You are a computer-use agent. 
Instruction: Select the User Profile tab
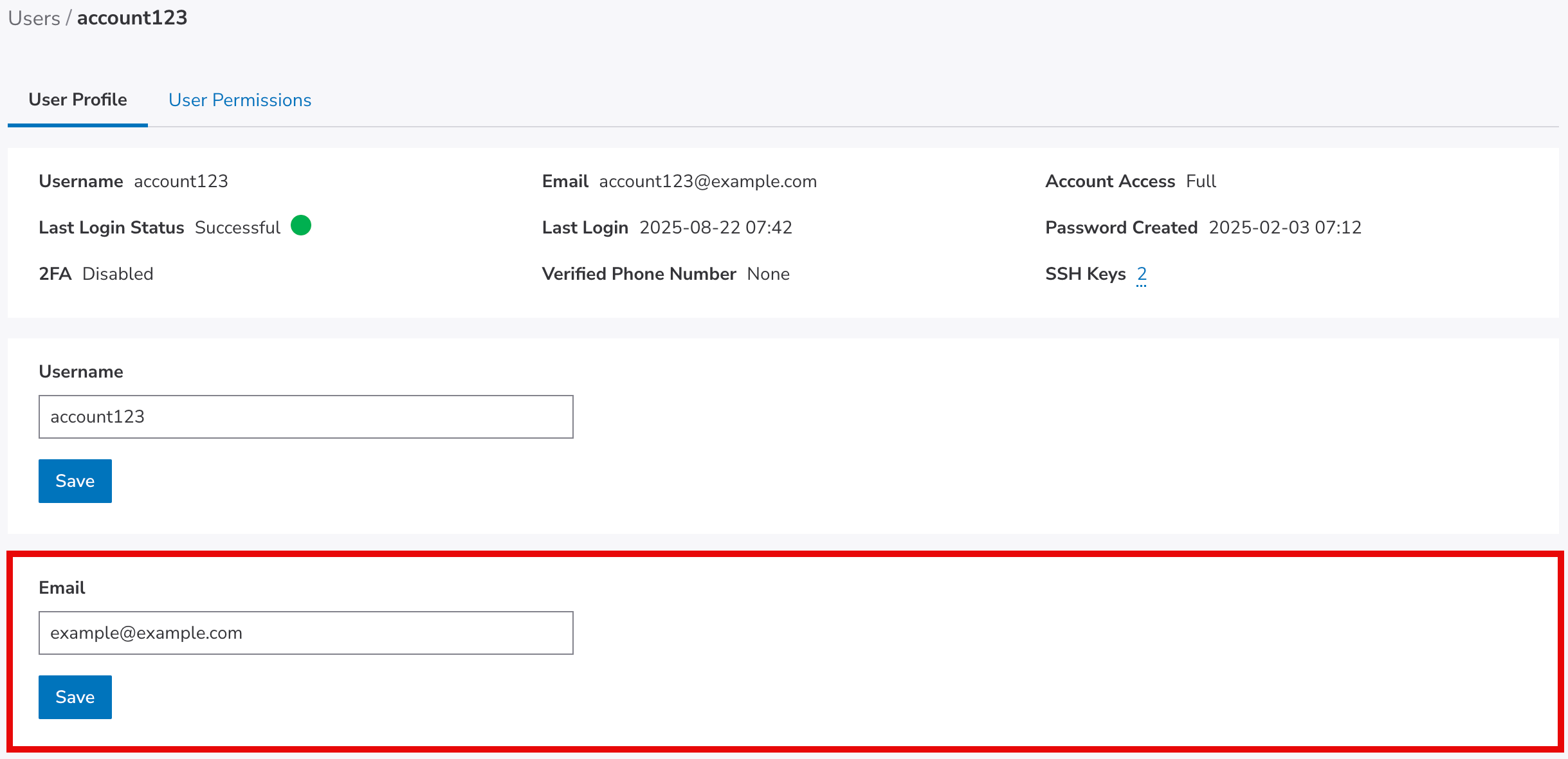click(x=78, y=100)
